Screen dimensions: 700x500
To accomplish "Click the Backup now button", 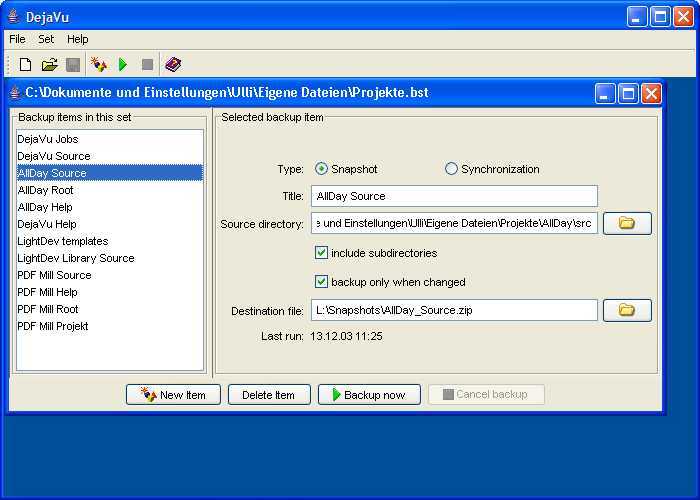I will click(x=369, y=395).
